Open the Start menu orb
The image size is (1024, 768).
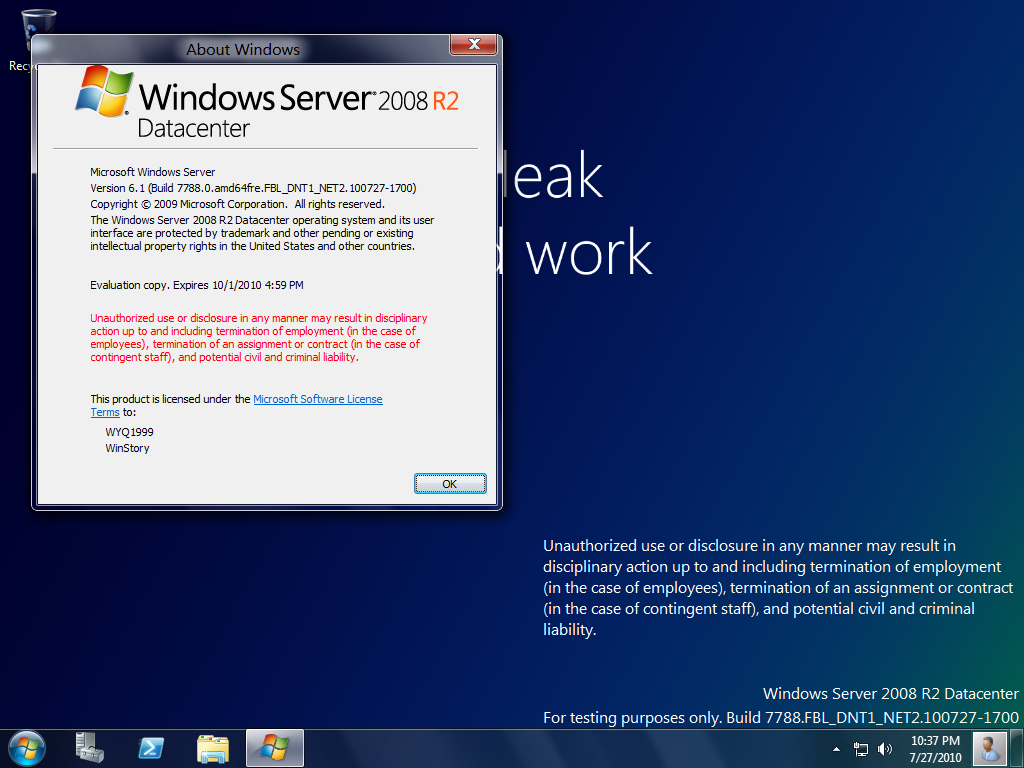tap(26, 748)
